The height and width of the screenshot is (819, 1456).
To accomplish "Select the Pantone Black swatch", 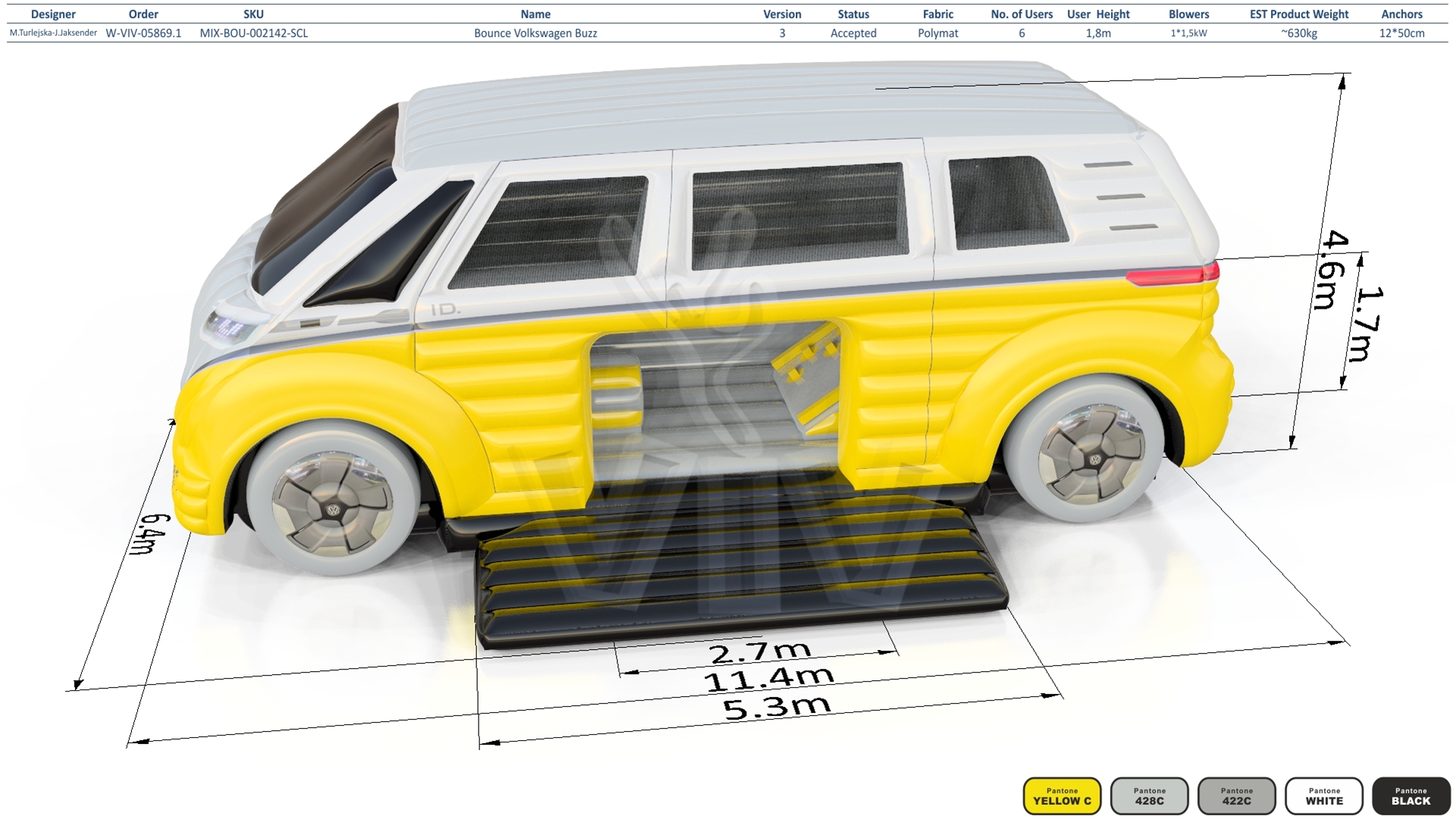I will coord(1411,796).
